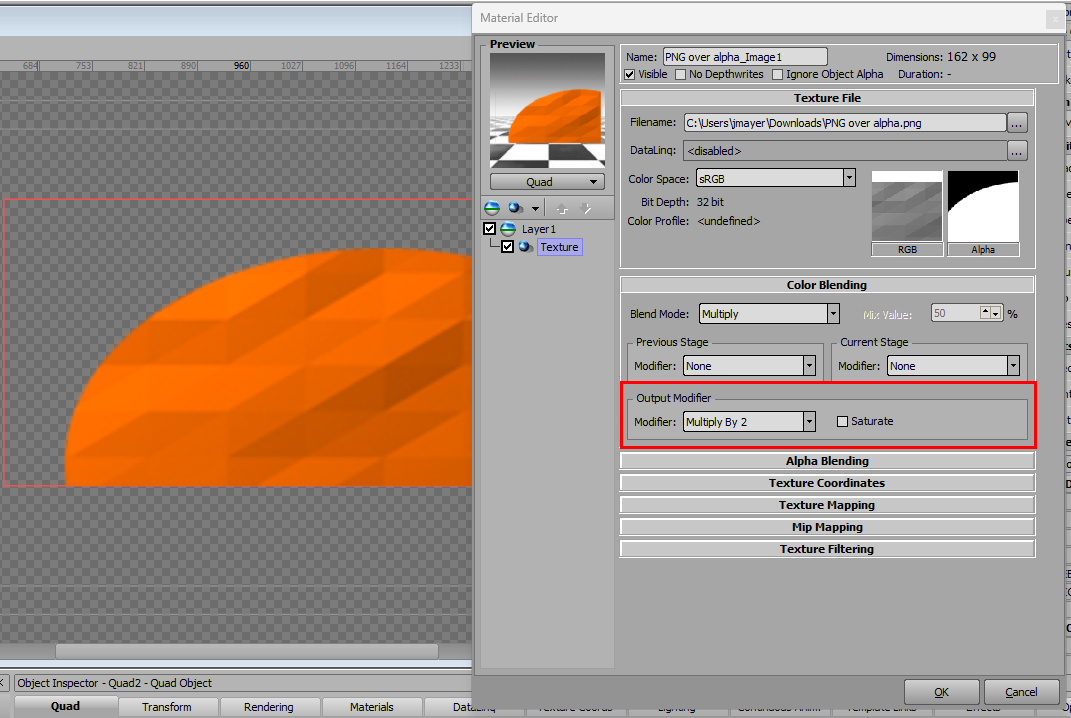Expand the Texture Mapping section
The width and height of the screenshot is (1071, 718).
pyautogui.click(x=827, y=505)
